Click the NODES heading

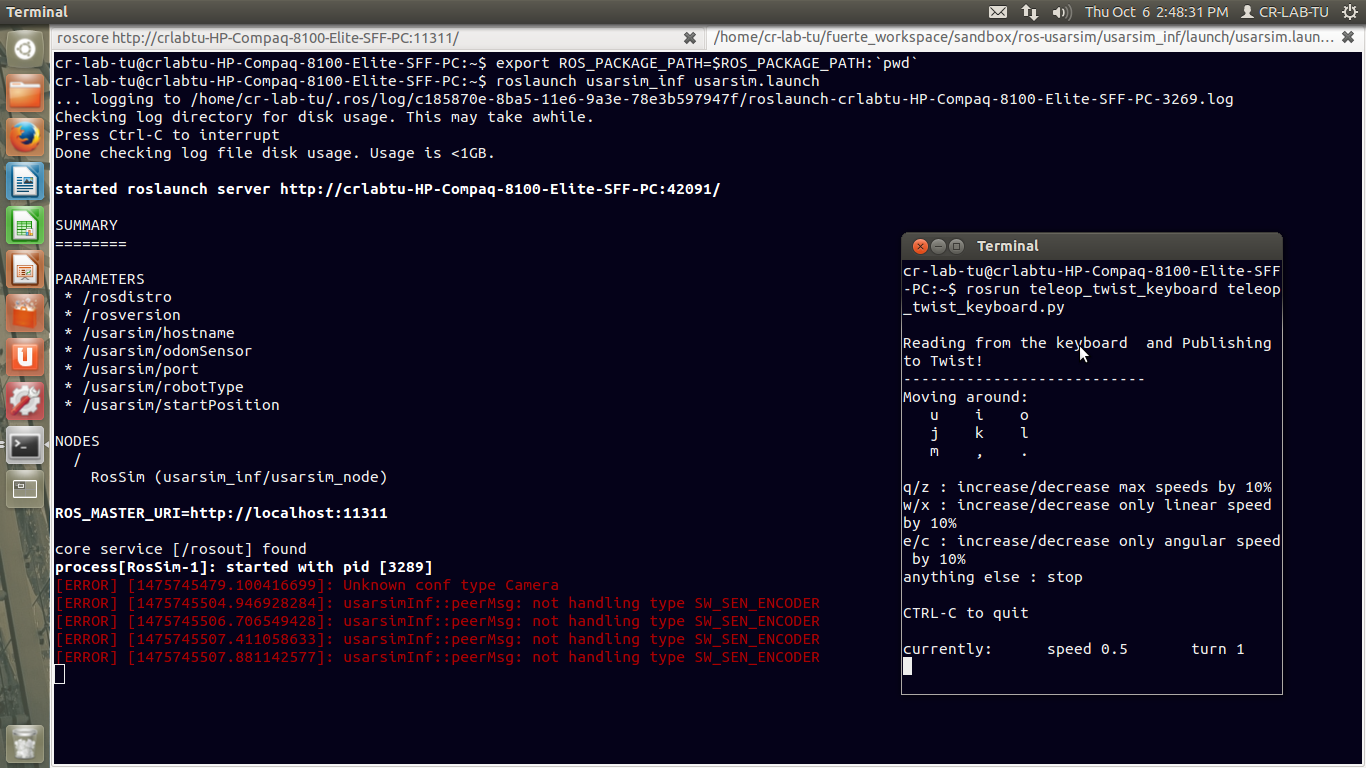click(x=77, y=441)
